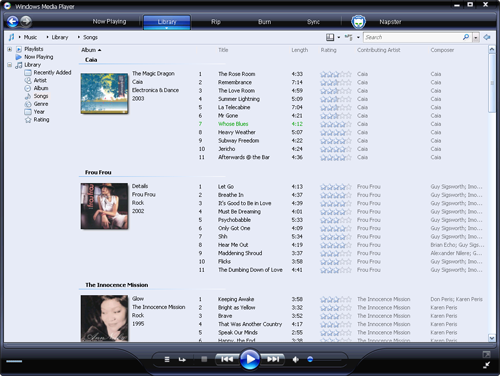
Task: Select The Magic Dragon album cover
Action: tap(104, 94)
